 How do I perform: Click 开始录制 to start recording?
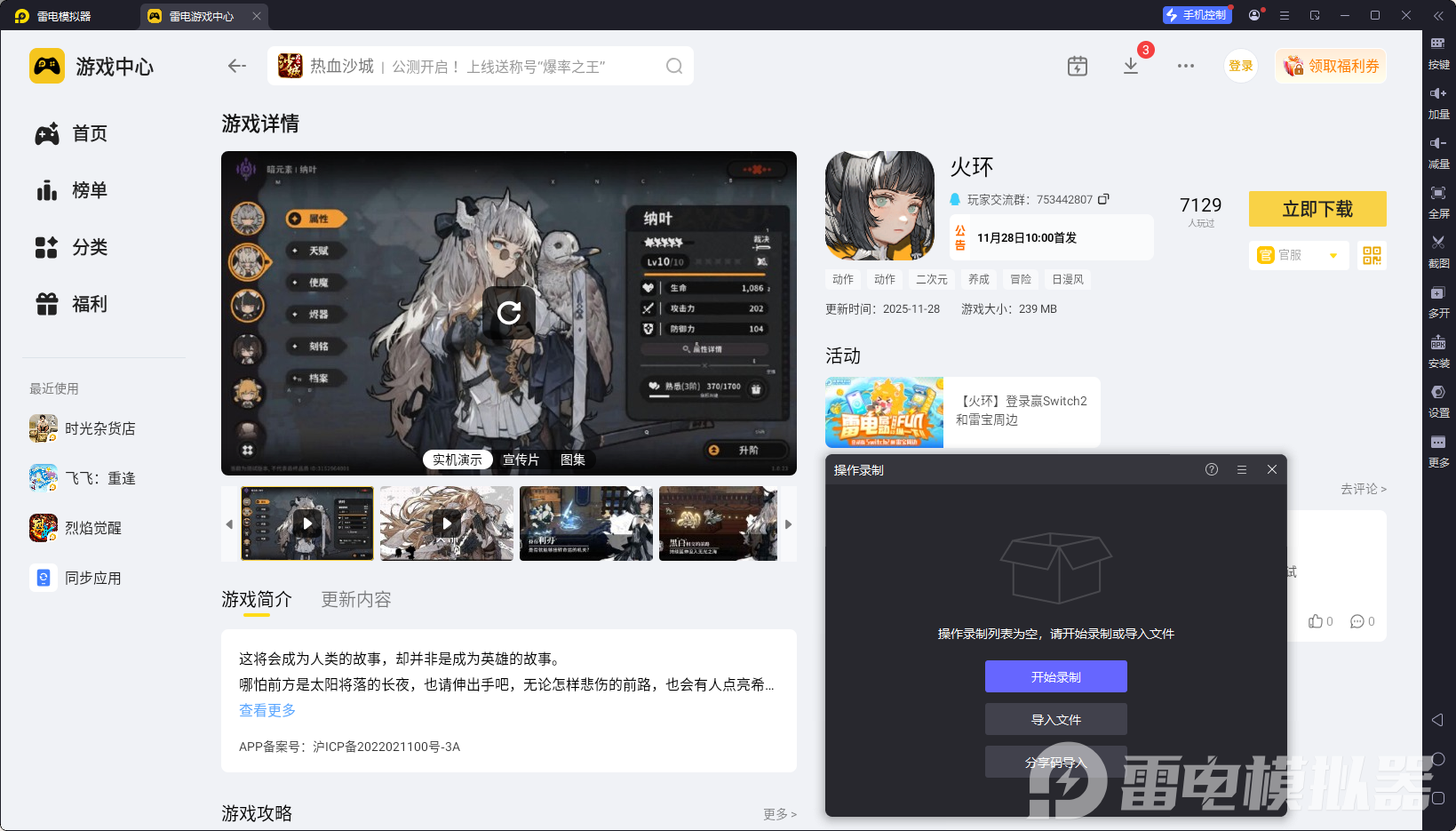(1055, 675)
